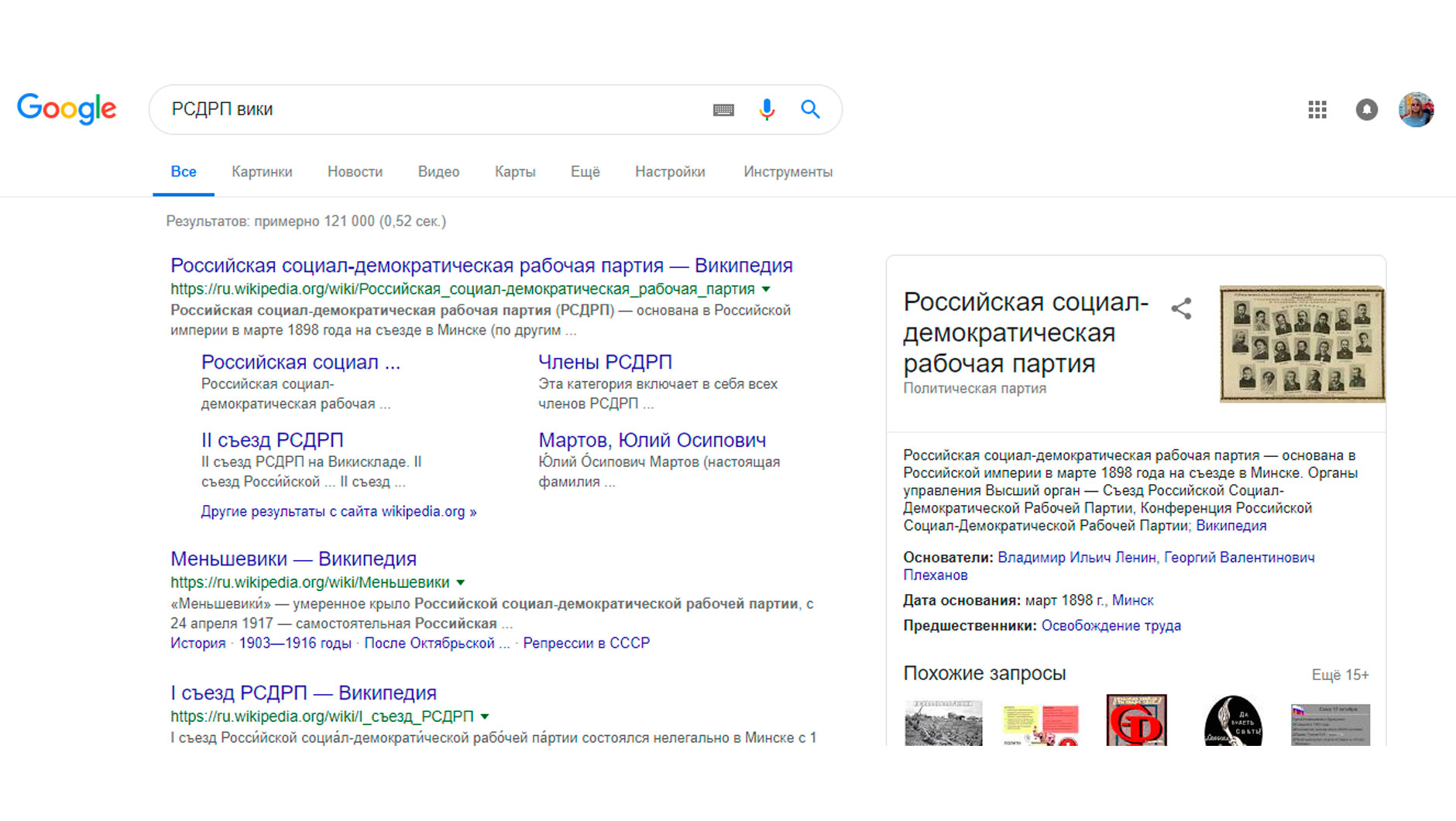This screenshot has height=821, width=1456.
Task: Click the Google logo
Action: [x=67, y=109]
